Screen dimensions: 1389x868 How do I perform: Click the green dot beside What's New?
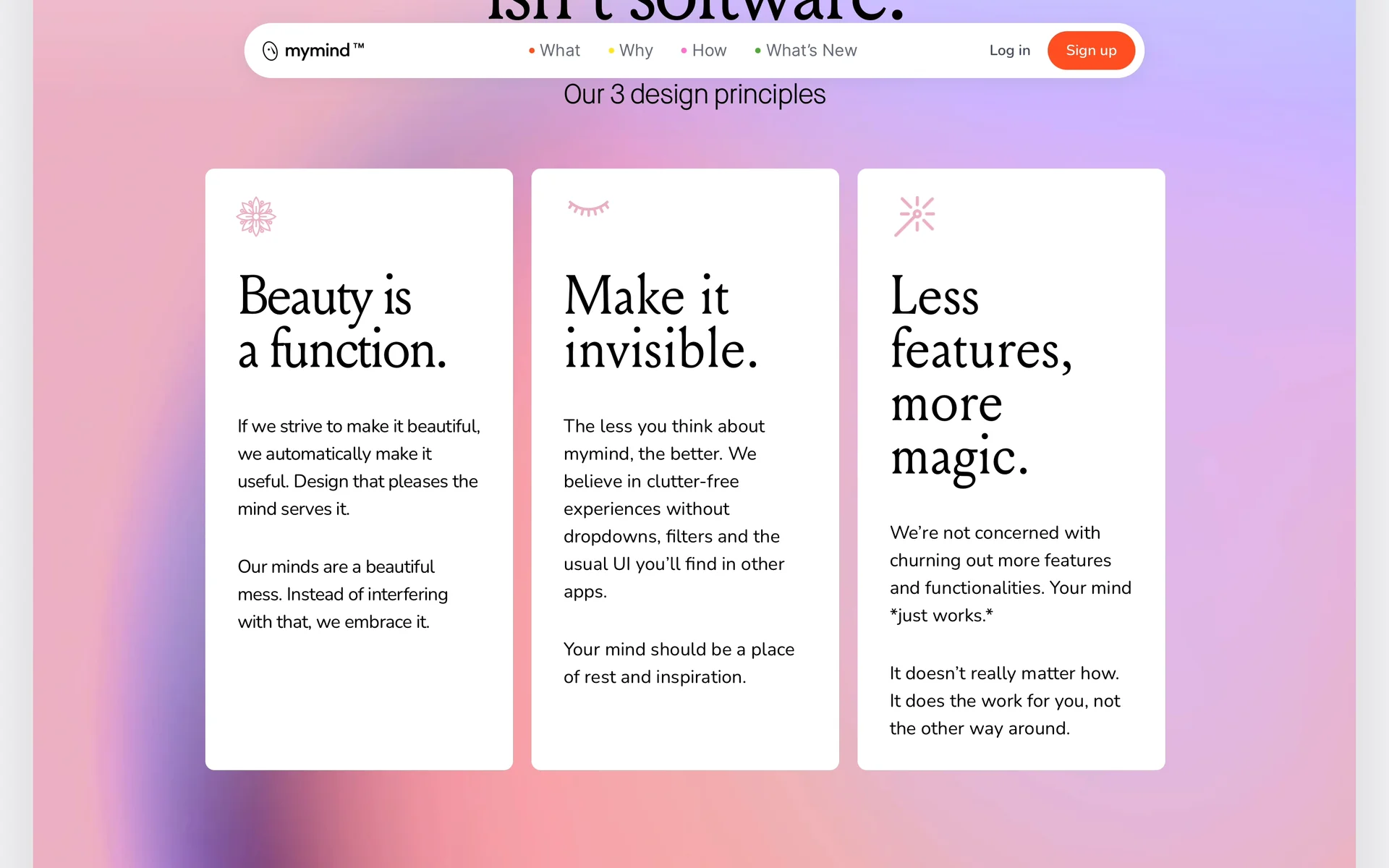coord(757,51)
